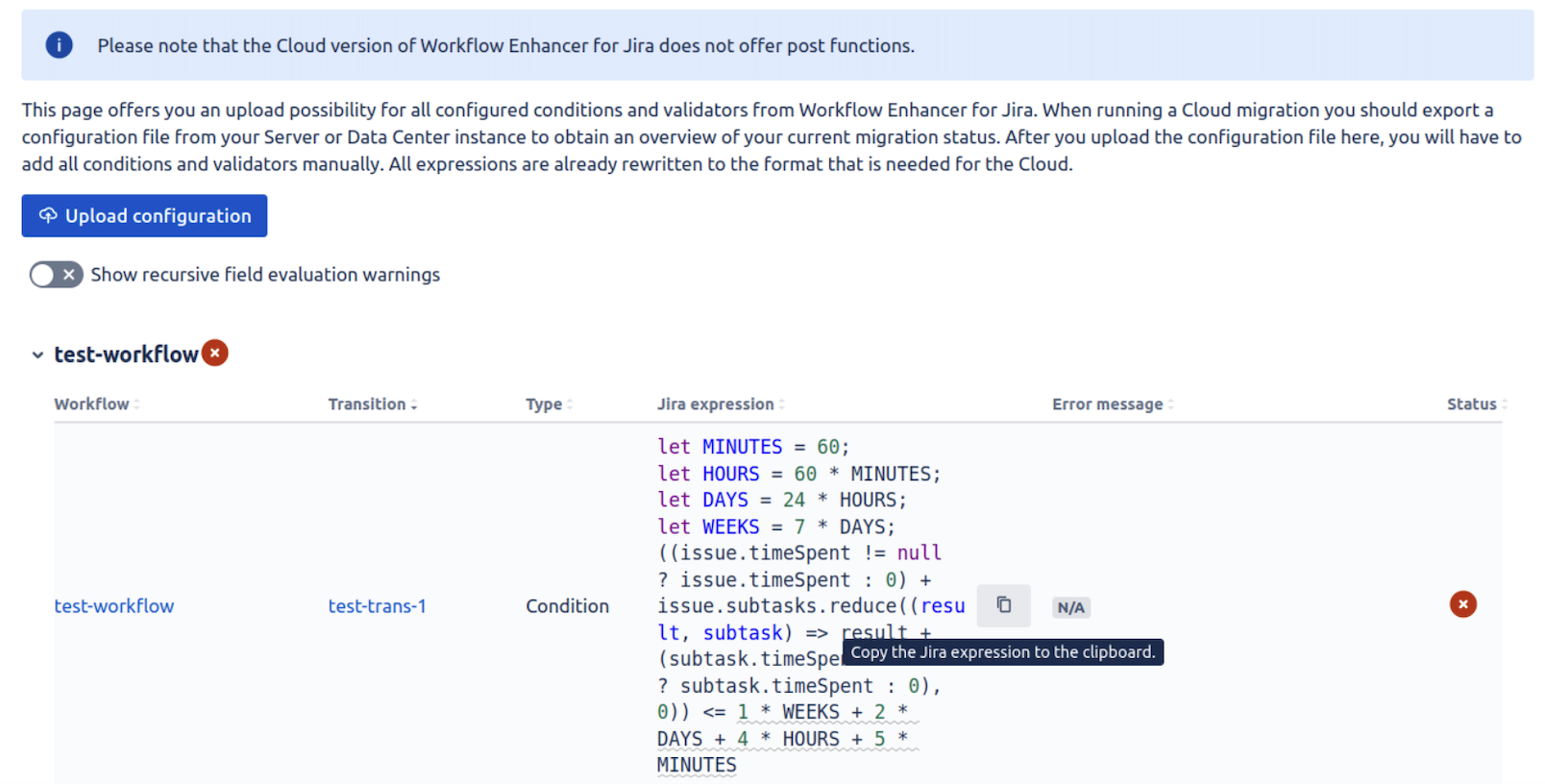This screenshot has height=784, width=1545.
Task: Click the Cloud version notice banner text
Action: pyautogui.click(x=505, y=45)
